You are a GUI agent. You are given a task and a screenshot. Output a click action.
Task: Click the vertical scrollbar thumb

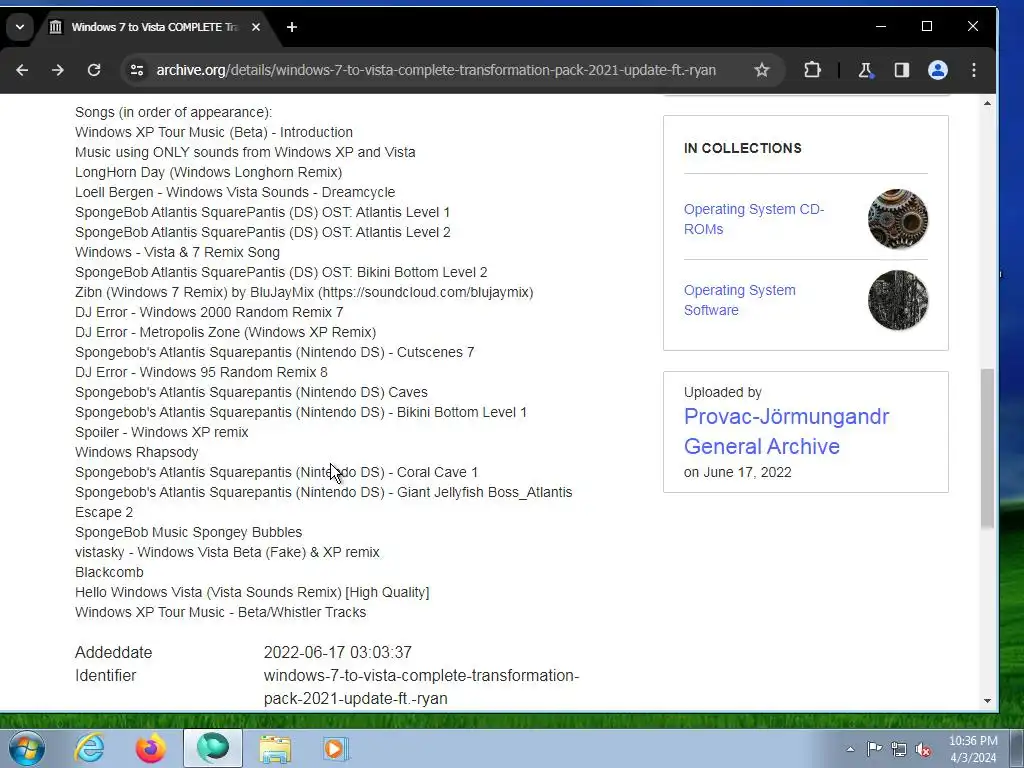click(987, 448)
